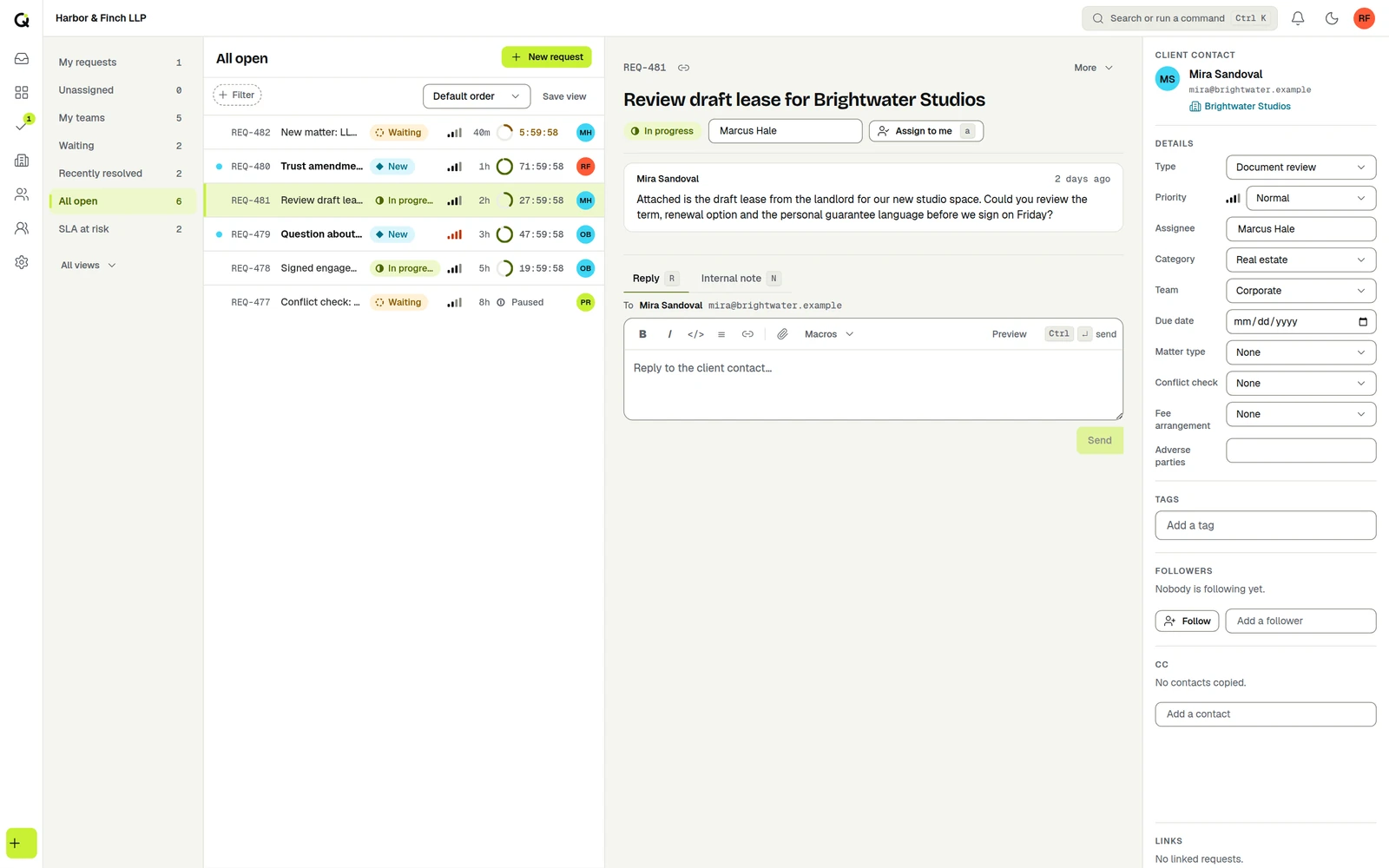Click the search or run command box

[1180, 18]
